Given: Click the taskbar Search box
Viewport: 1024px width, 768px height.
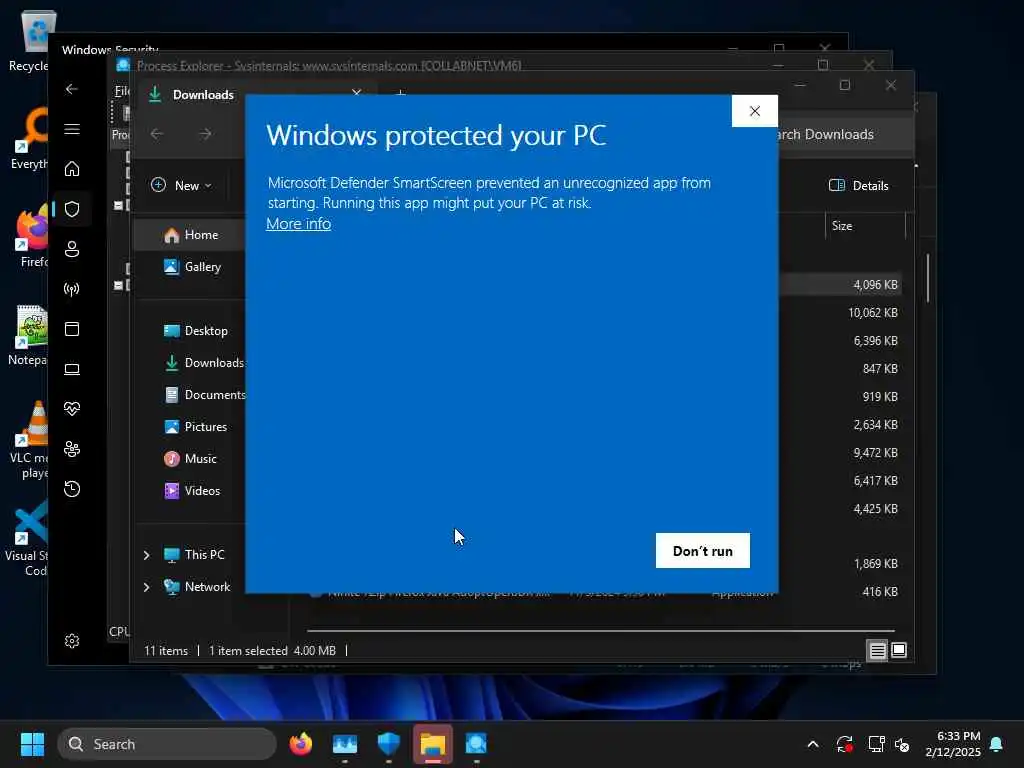Looking at the screenshot, I should pos(167,744).
